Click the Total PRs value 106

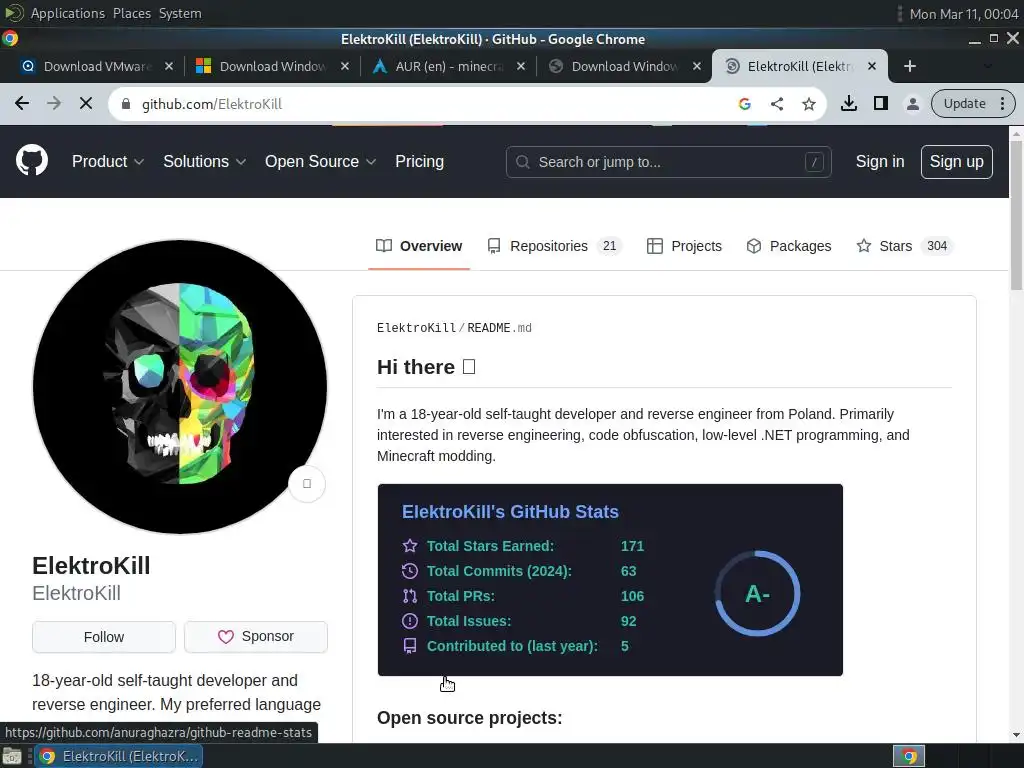click(x=632, y=596)
